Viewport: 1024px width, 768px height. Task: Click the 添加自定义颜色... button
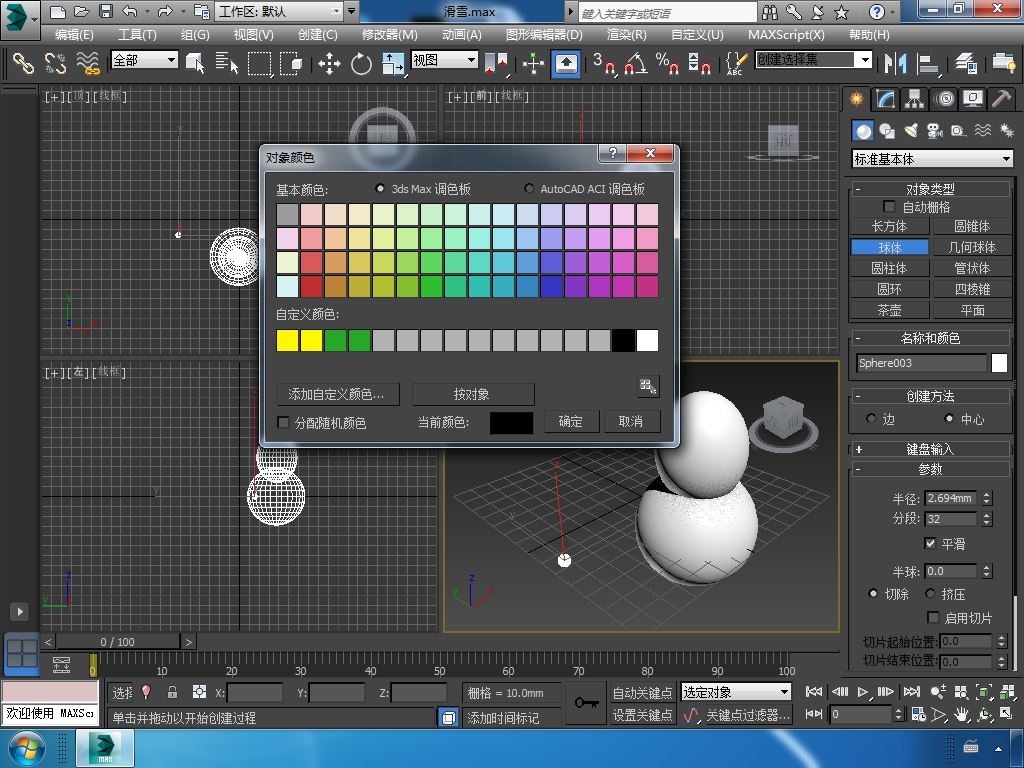pyautogui.click(x=337, y=394)
